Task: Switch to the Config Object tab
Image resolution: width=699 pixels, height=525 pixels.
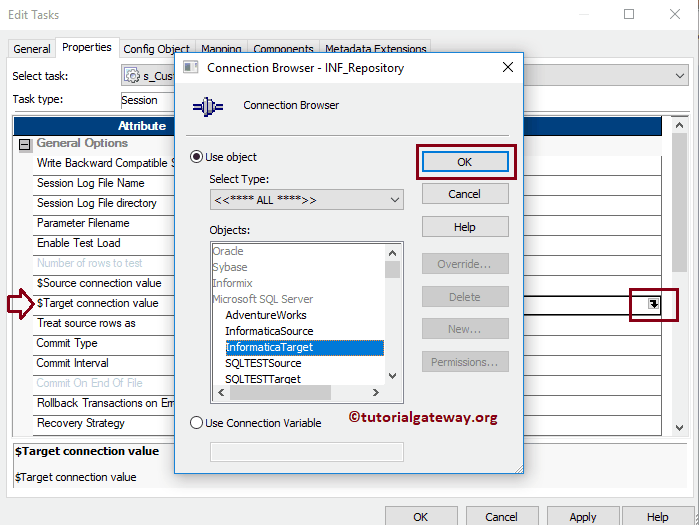Action: click(156, 49)
